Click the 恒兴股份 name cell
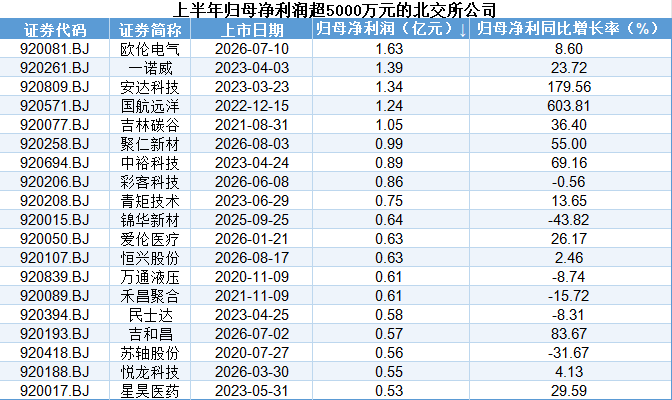672x400 pixels. click(x=150, y=258)
